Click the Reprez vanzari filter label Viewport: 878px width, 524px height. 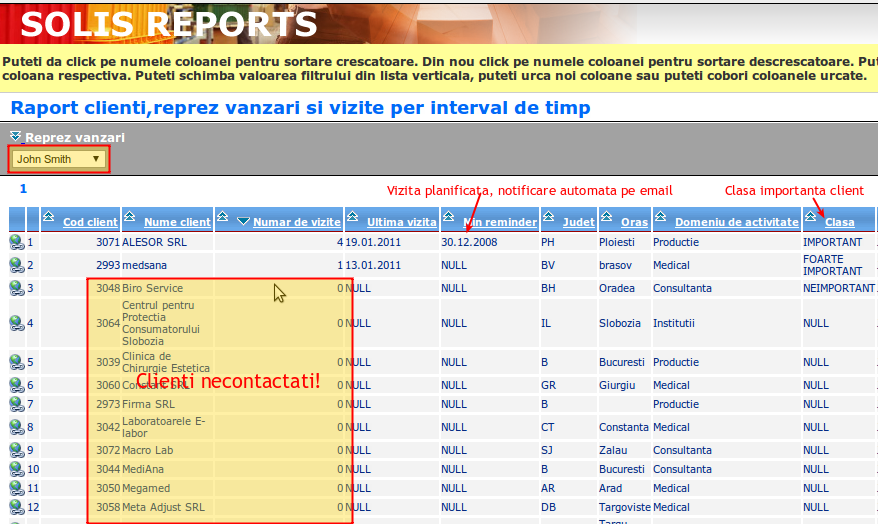click(x=74, y=138)
